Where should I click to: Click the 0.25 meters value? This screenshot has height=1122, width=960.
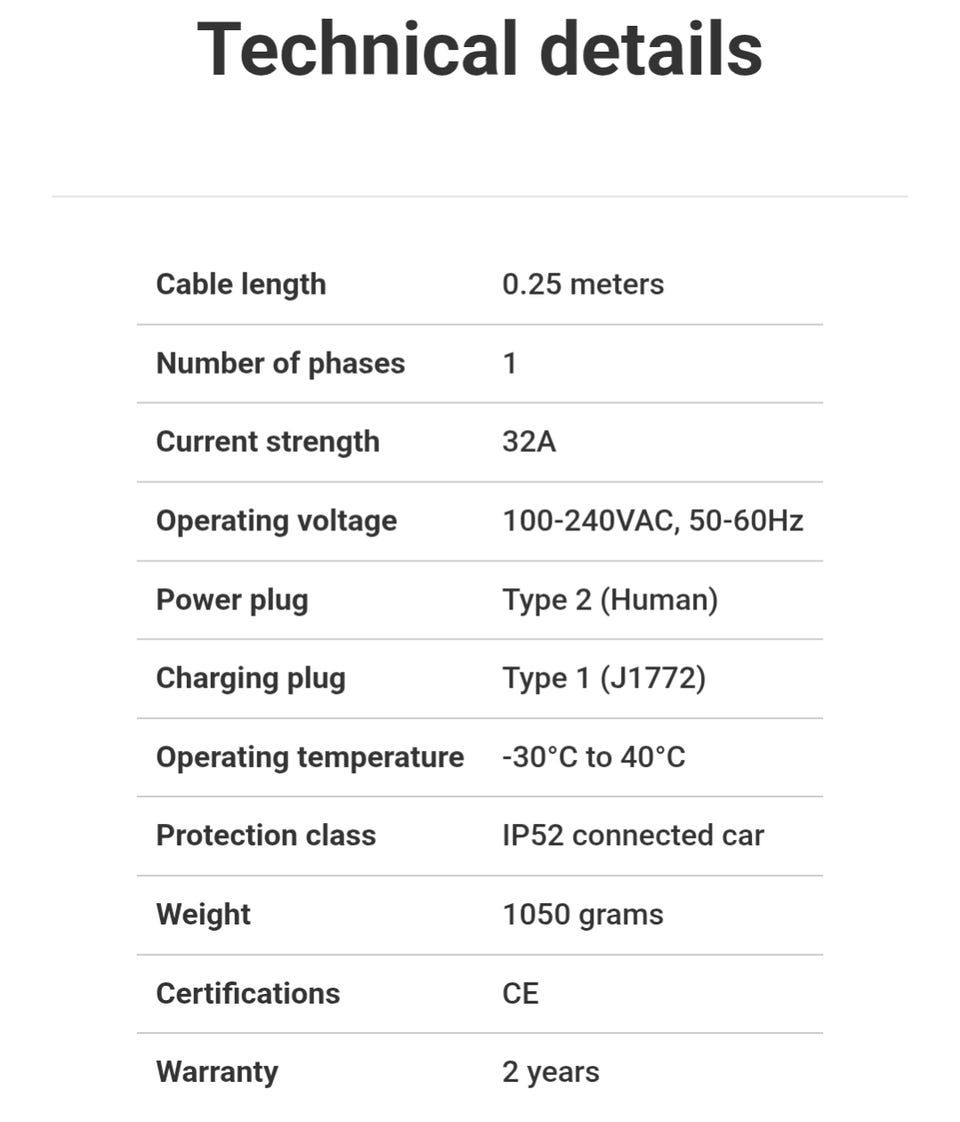coord(583,284)
